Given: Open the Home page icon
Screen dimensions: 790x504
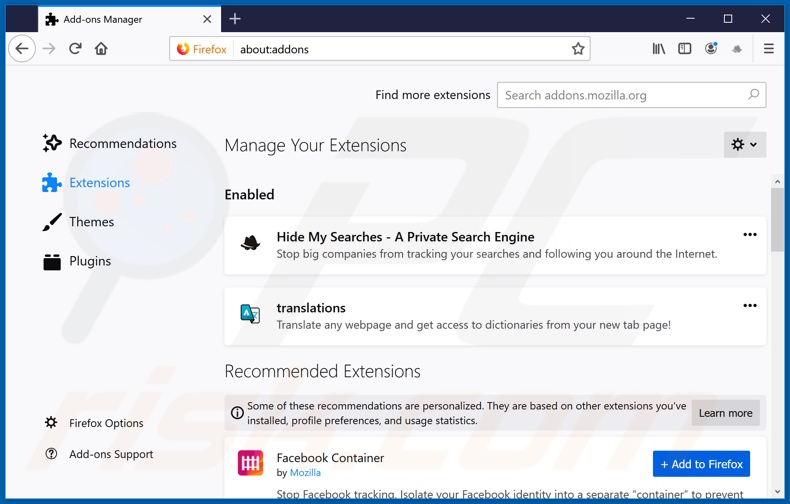Looking at the screenshot, I should tap(101, 49).
